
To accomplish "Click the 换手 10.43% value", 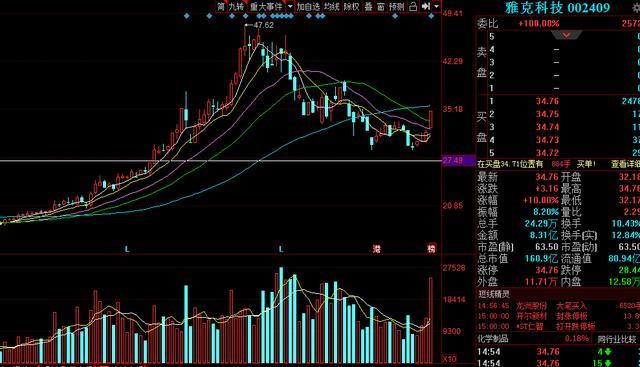I will (x=626, y=224).
